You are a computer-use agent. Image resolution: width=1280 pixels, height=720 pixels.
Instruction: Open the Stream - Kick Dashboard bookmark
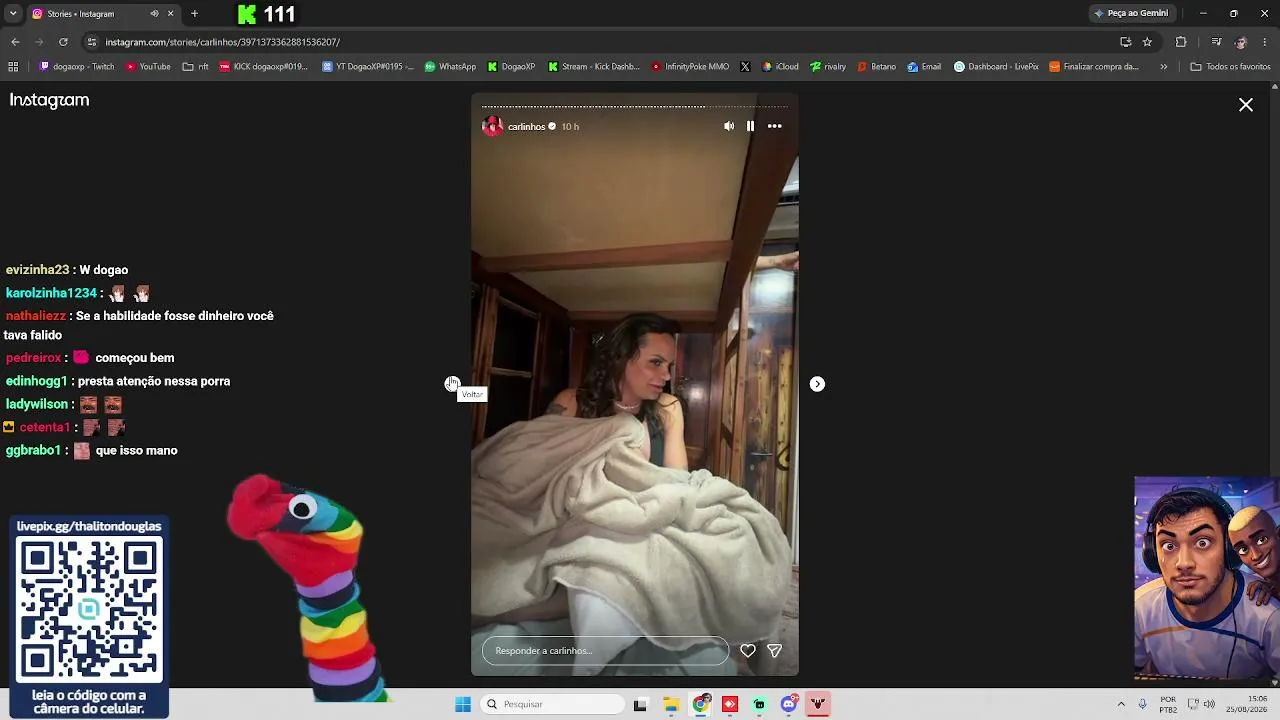[593, 67]
